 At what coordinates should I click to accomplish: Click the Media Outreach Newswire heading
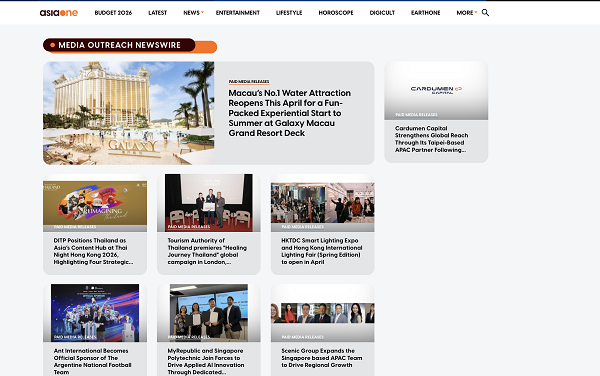tap(119, 45)
